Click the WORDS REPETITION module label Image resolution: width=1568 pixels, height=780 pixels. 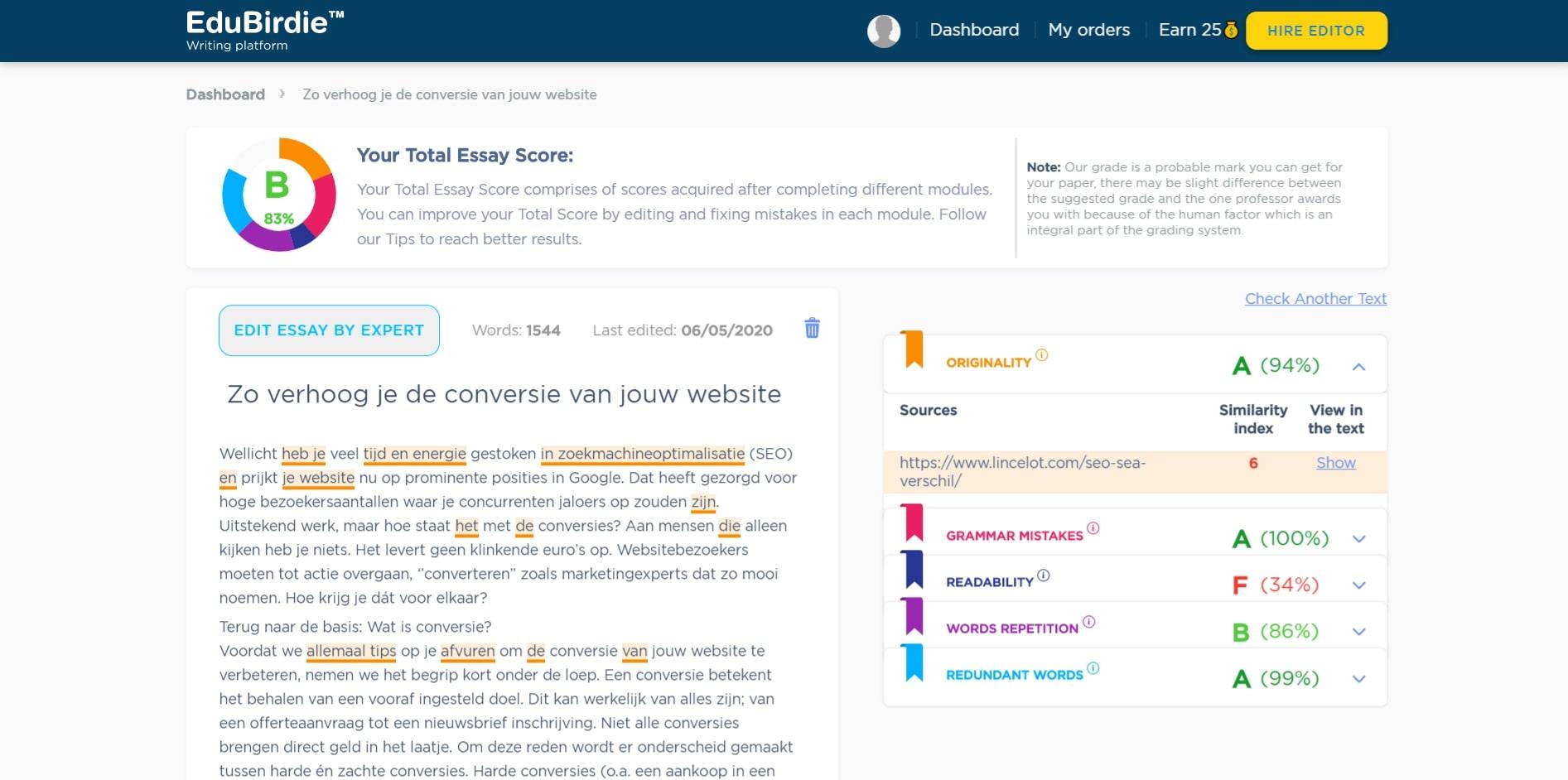pos(1012,628)
